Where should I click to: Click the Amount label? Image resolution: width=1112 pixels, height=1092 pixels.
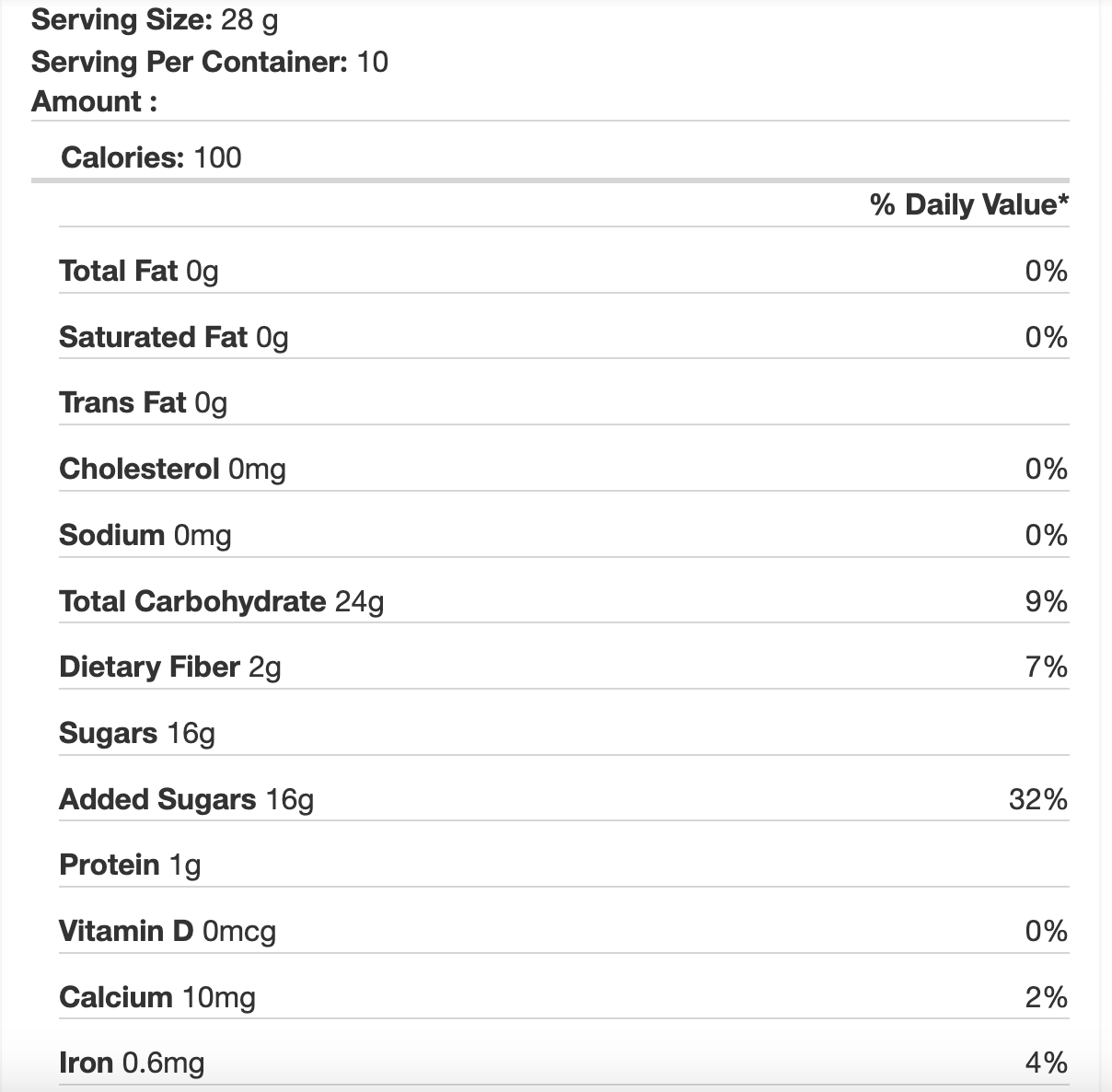[x=94, y=101]
